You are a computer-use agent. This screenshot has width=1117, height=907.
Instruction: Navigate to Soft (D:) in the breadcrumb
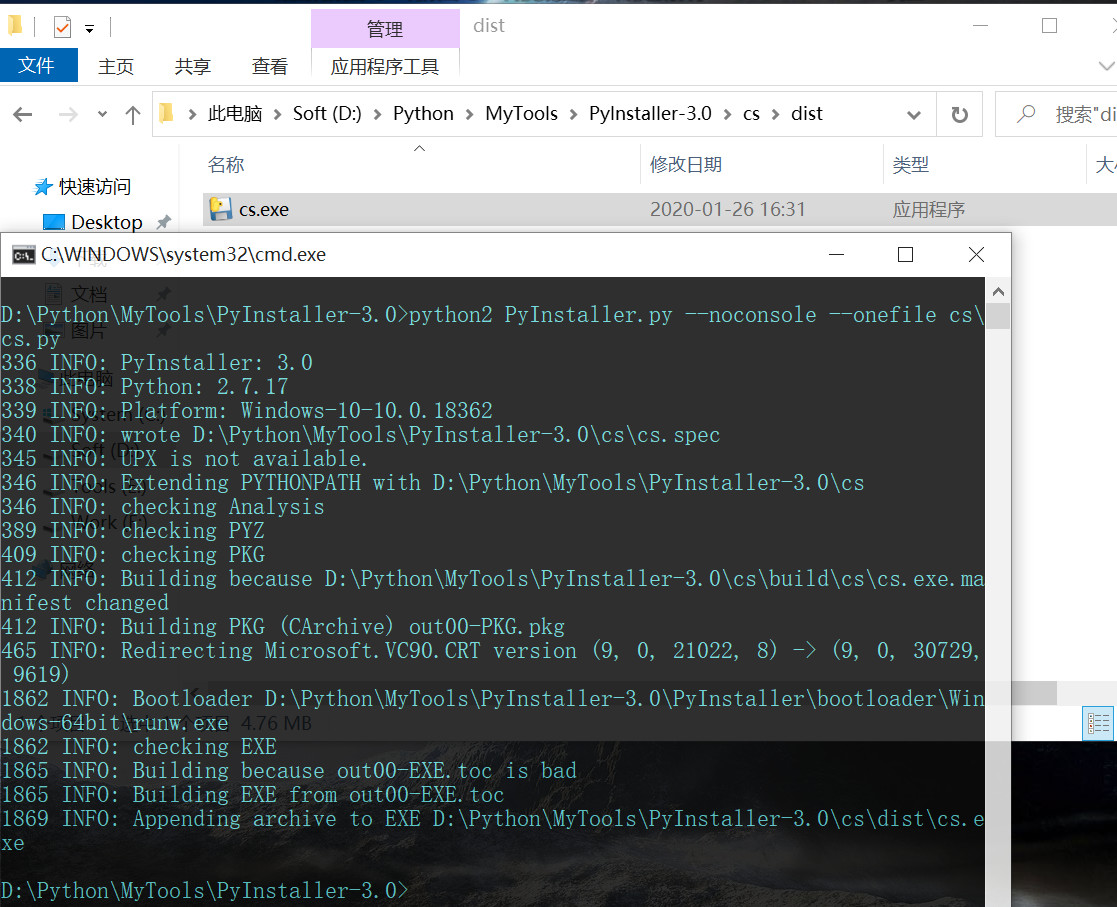(327, 113)
